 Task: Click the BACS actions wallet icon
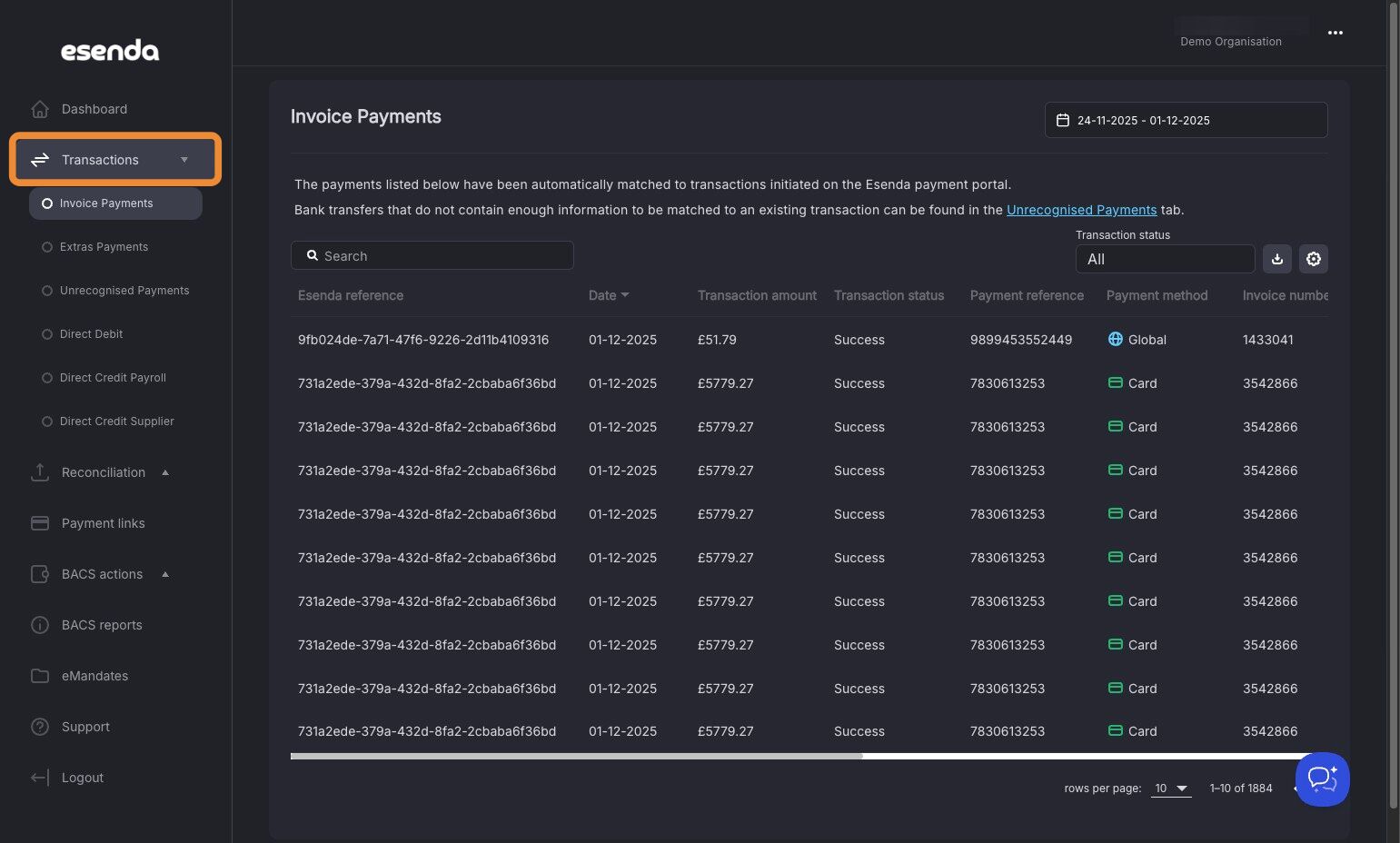(40, 574)
